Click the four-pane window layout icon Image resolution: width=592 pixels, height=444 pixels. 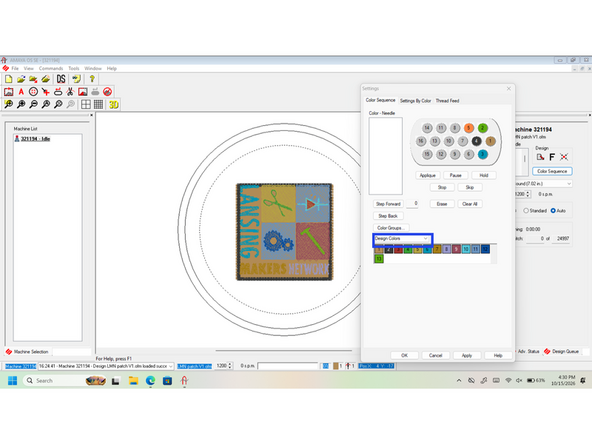[x=86, y=104]
